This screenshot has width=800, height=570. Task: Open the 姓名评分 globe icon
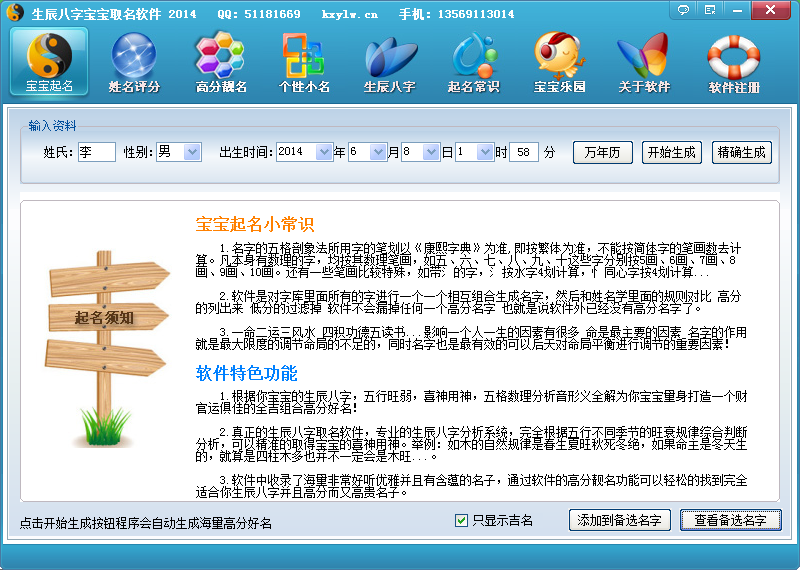coord(134,61)
